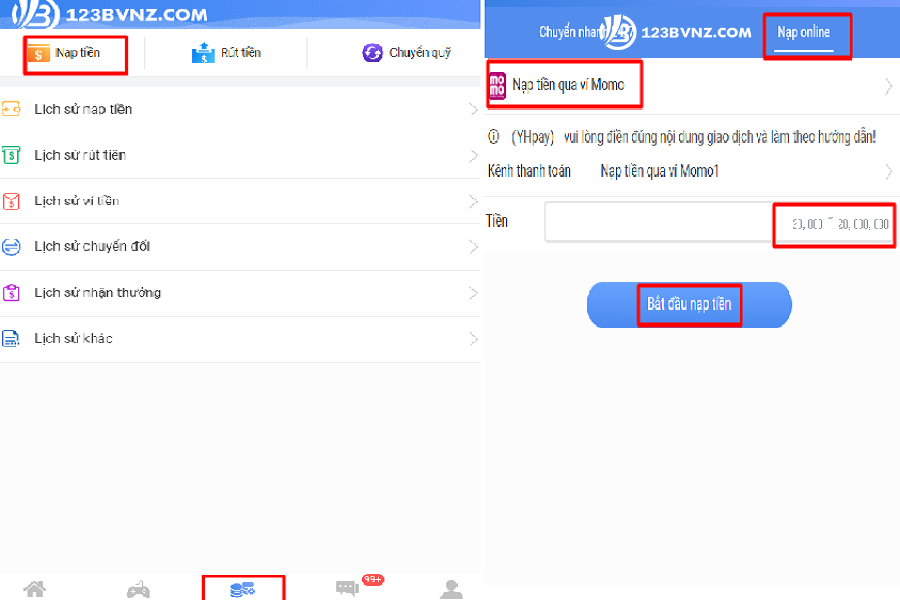Click the Lịch sử khác document icon
Image resolution: width=900 pixels, height=600 pixels.
click(11, 339)
